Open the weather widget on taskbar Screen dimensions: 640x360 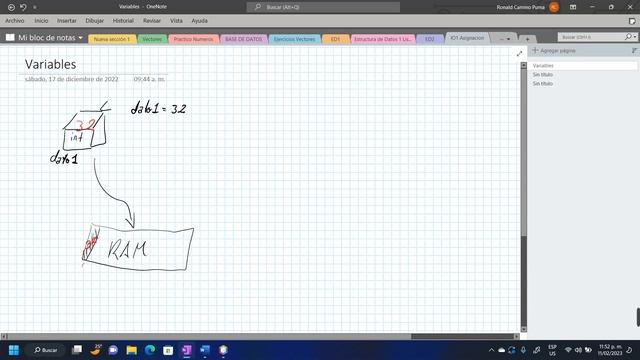(x=96, y=350)
